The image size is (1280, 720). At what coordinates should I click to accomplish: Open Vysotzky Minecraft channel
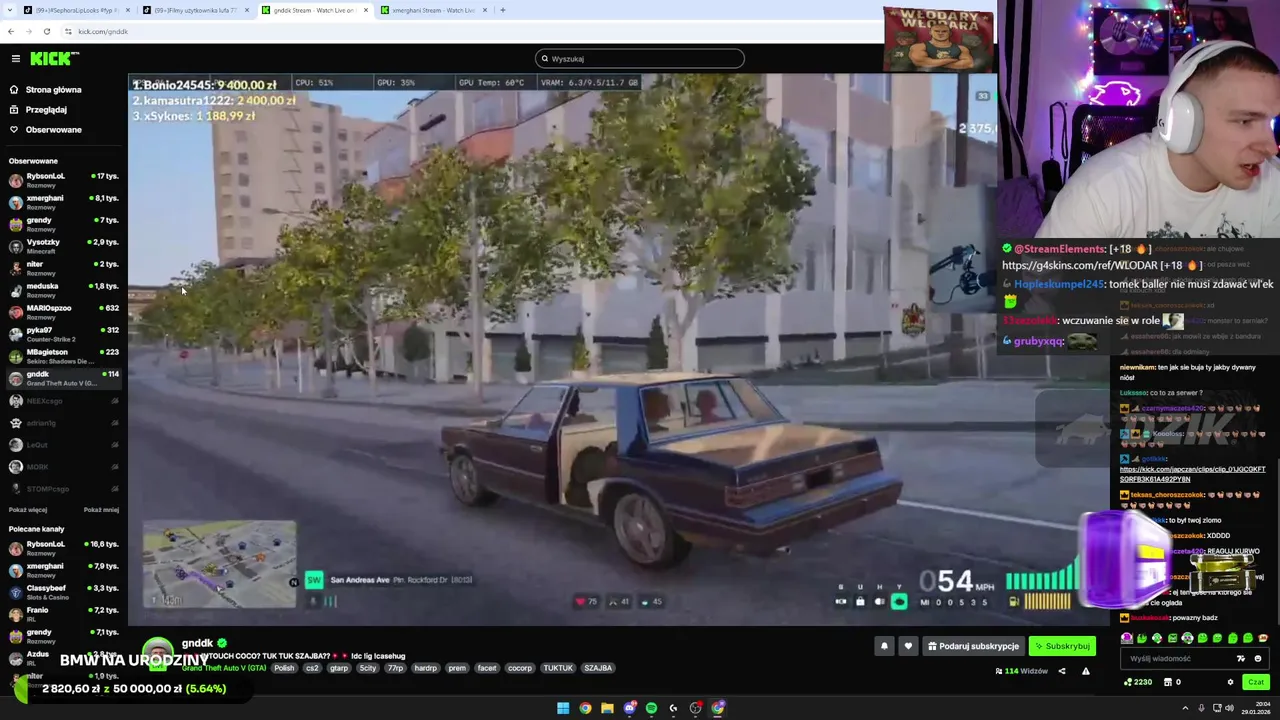click(x=63, y=246)
